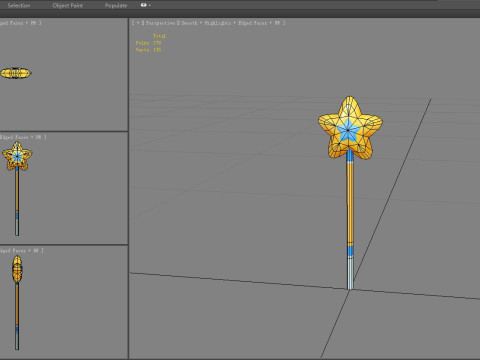Open the Edged Faces label in the bottom-left viewport

click(x=13, y=251)
